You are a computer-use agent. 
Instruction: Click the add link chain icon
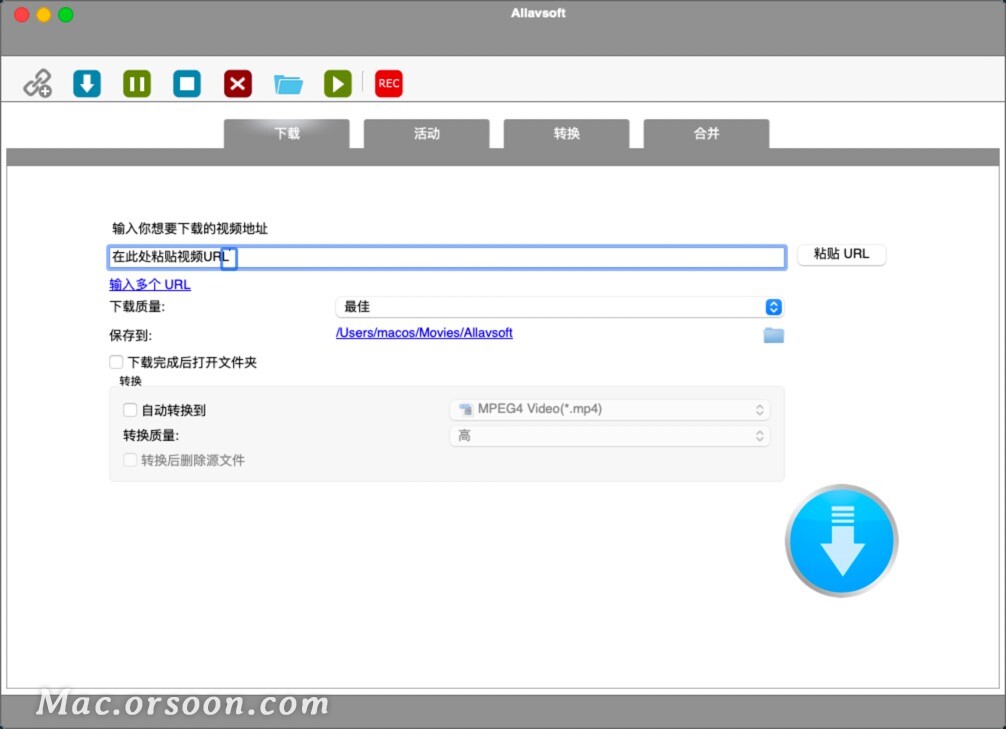pos(36,83)
